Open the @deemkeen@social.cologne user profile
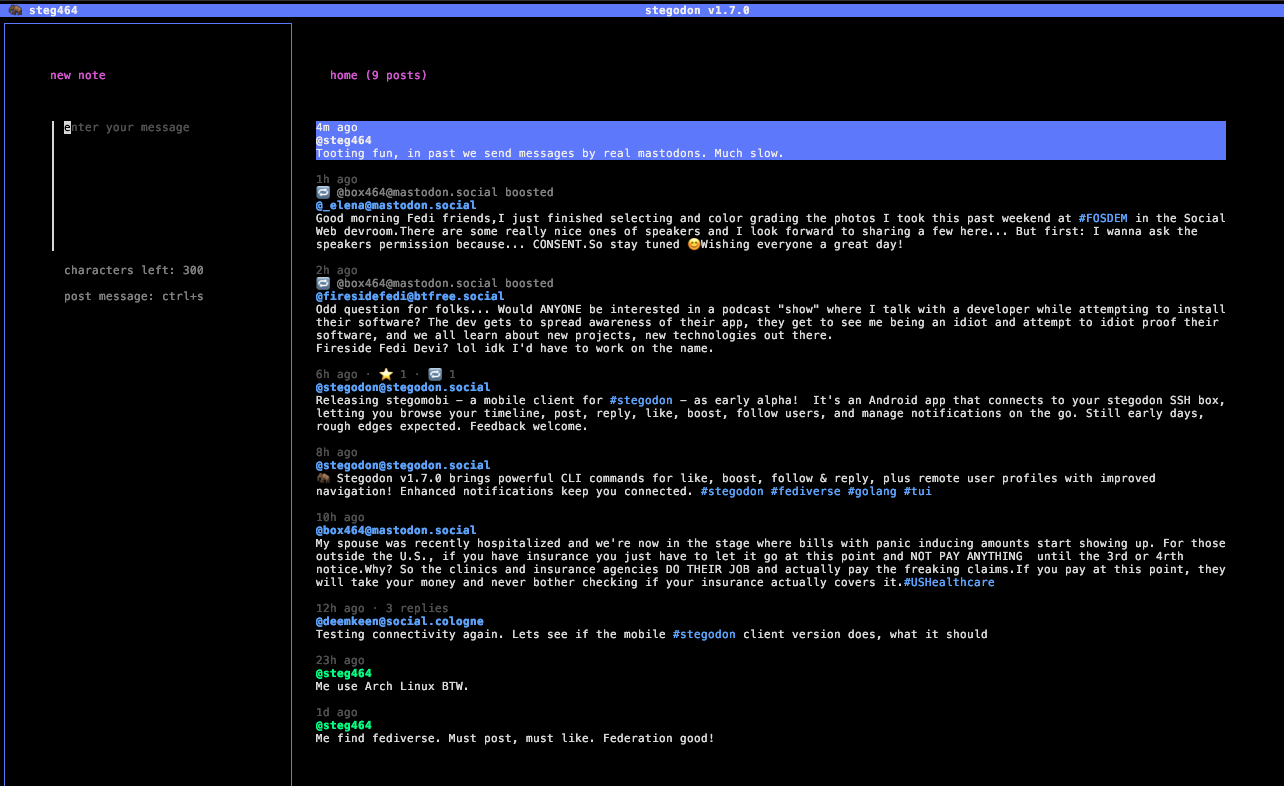 (x=399, y=621)
